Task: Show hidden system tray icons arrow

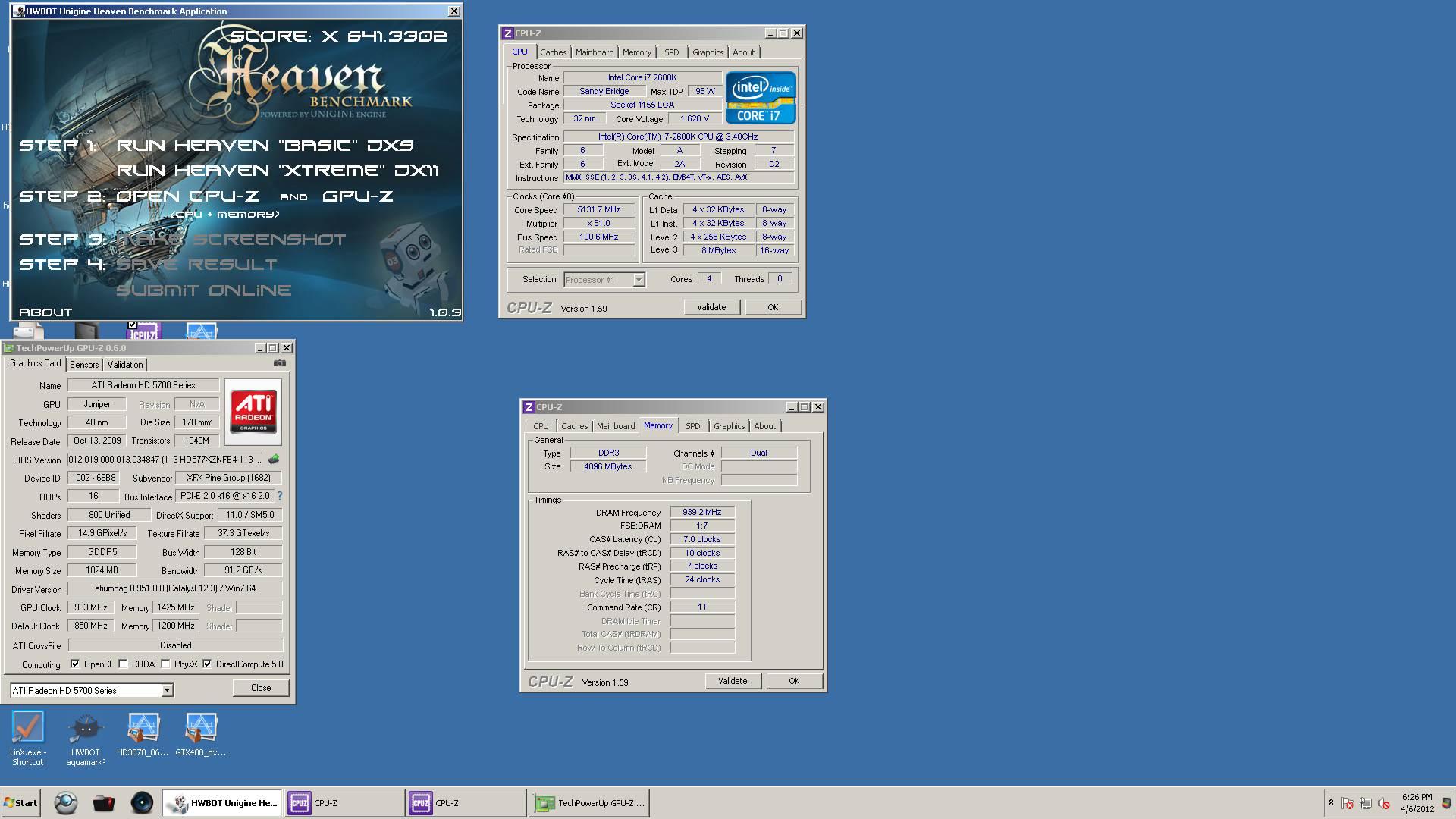Action: coord(1331,803)
